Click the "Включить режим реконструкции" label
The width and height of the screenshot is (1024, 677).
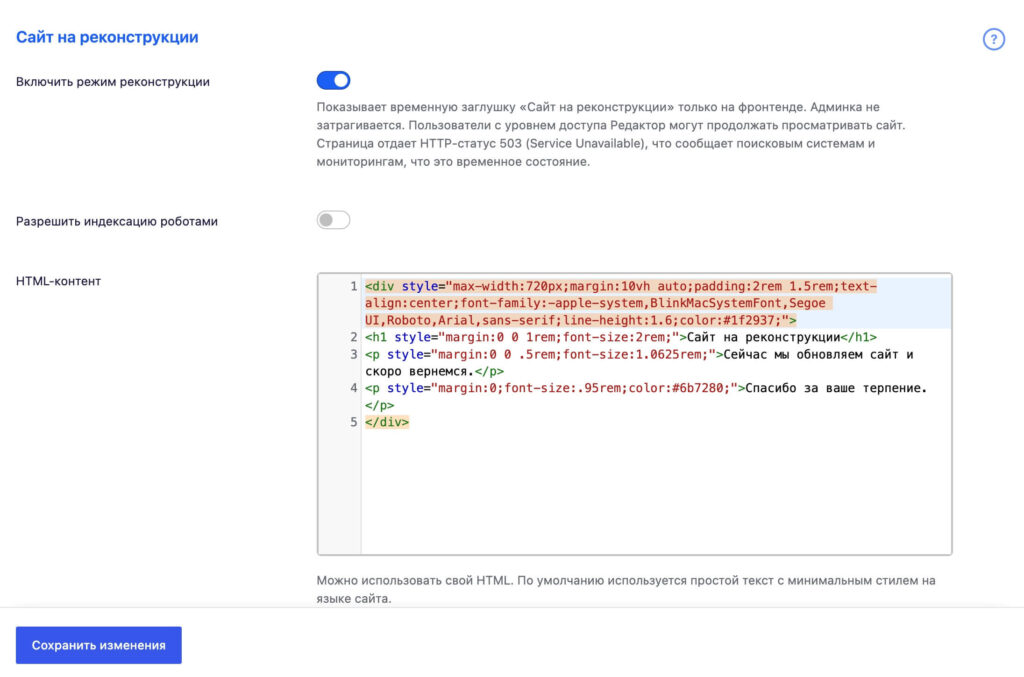click(x=113, y=82)
